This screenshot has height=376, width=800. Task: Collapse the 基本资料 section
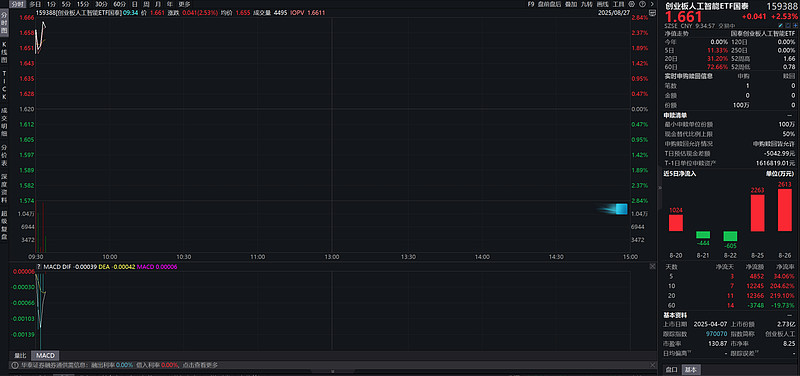tap(790, 315)
